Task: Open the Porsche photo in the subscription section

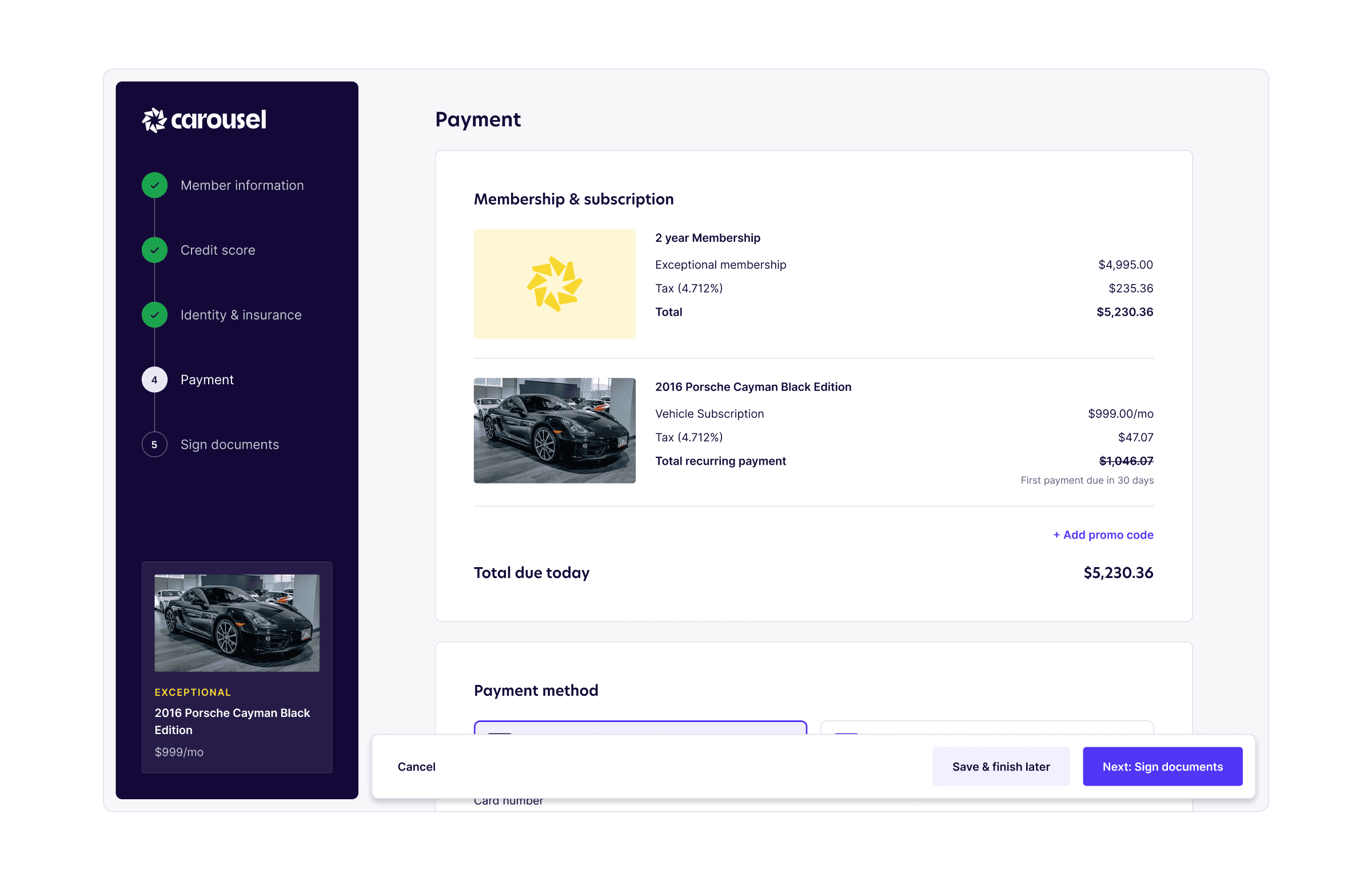Action: point(554,430)
